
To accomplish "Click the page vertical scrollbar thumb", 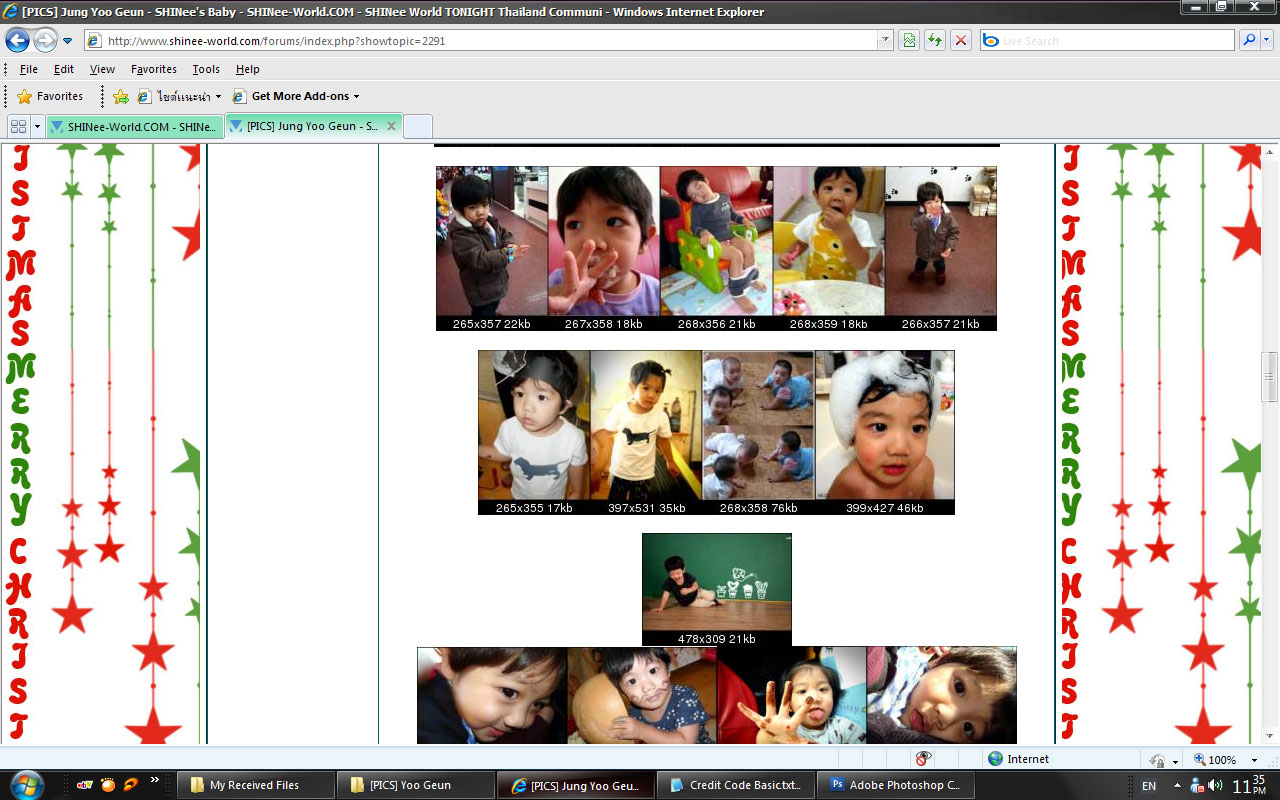I will coord(1270,377).
